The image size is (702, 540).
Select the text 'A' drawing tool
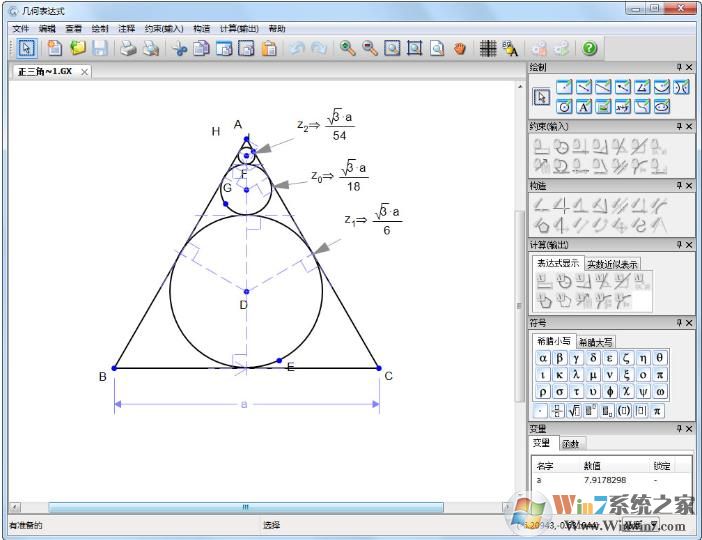584,107
